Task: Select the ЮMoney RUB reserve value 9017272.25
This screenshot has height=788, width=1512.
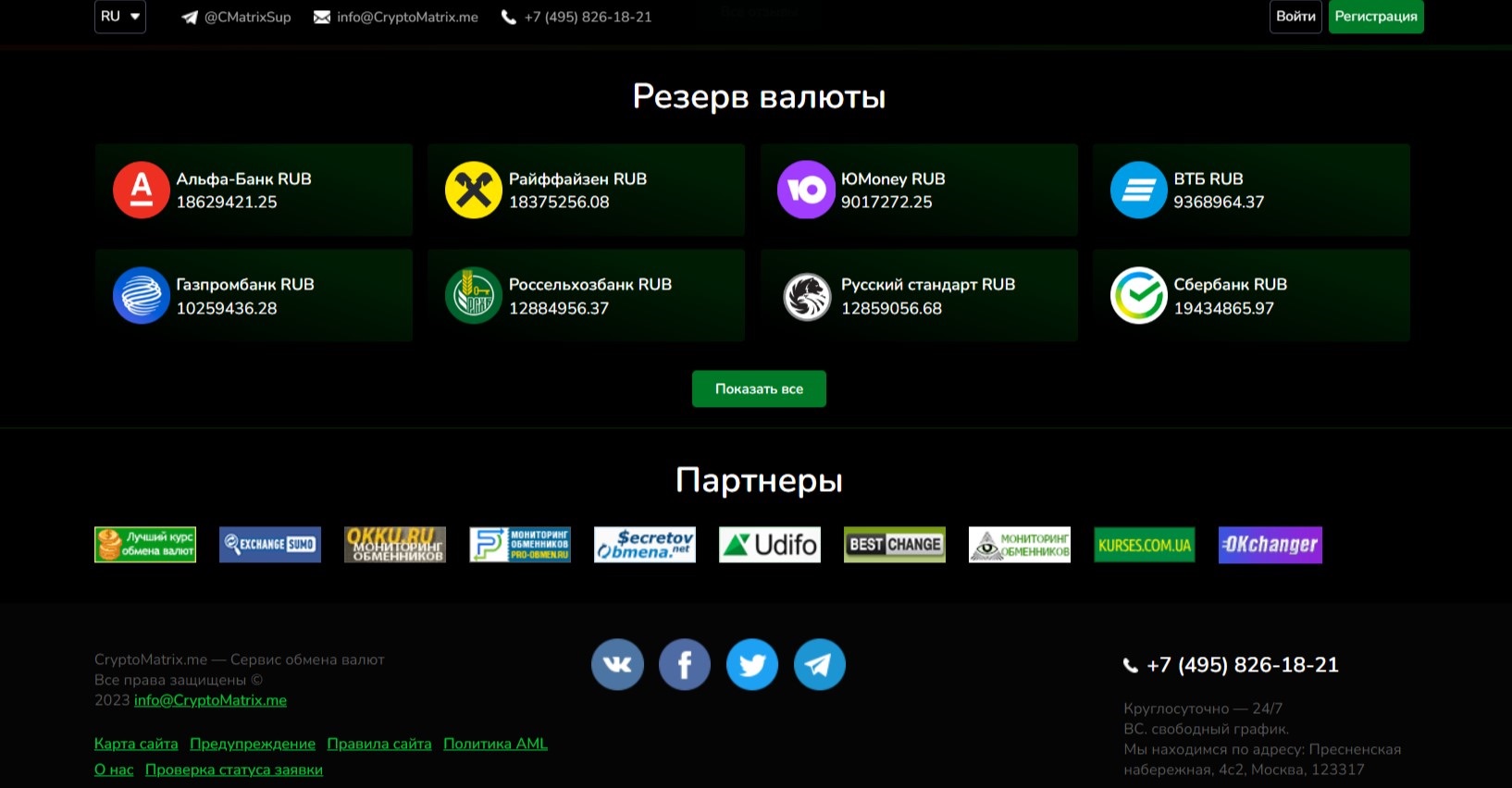Action: click(886, 203)
